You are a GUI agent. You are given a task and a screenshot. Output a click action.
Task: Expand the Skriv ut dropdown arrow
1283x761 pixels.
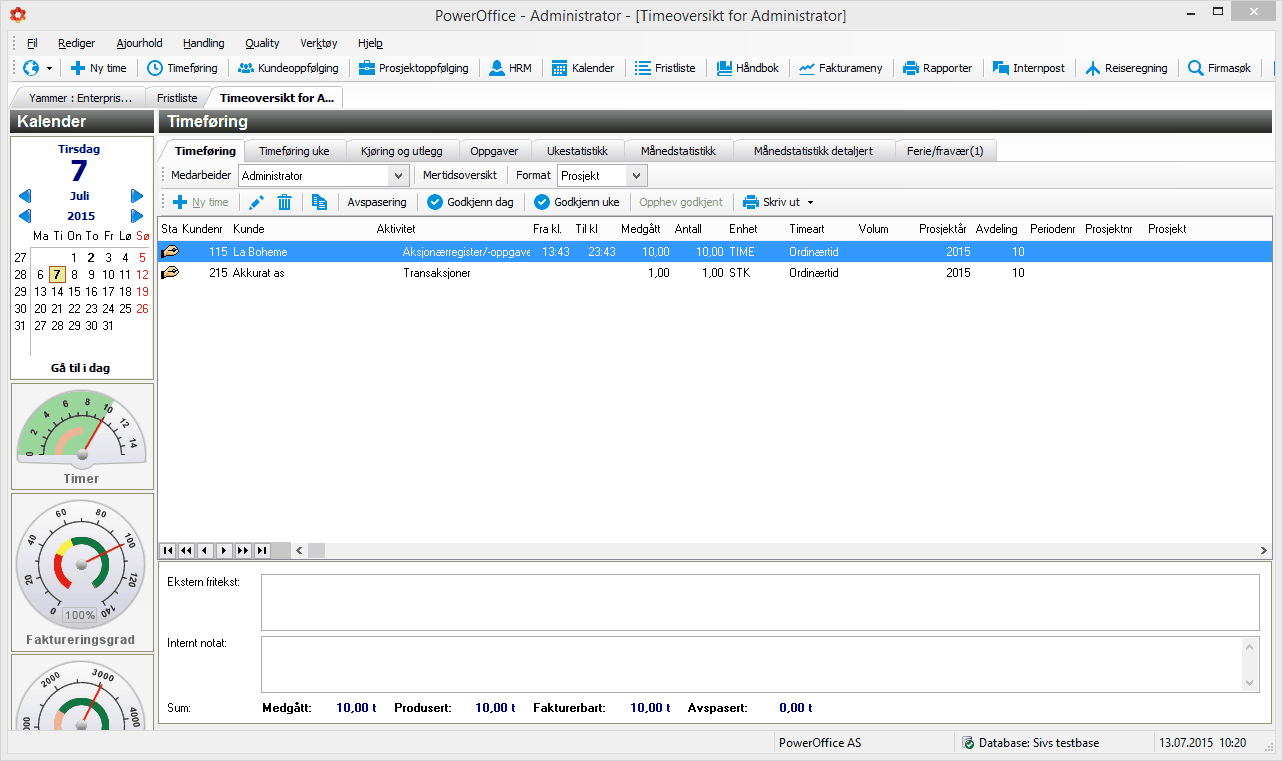tap(811, 203)
